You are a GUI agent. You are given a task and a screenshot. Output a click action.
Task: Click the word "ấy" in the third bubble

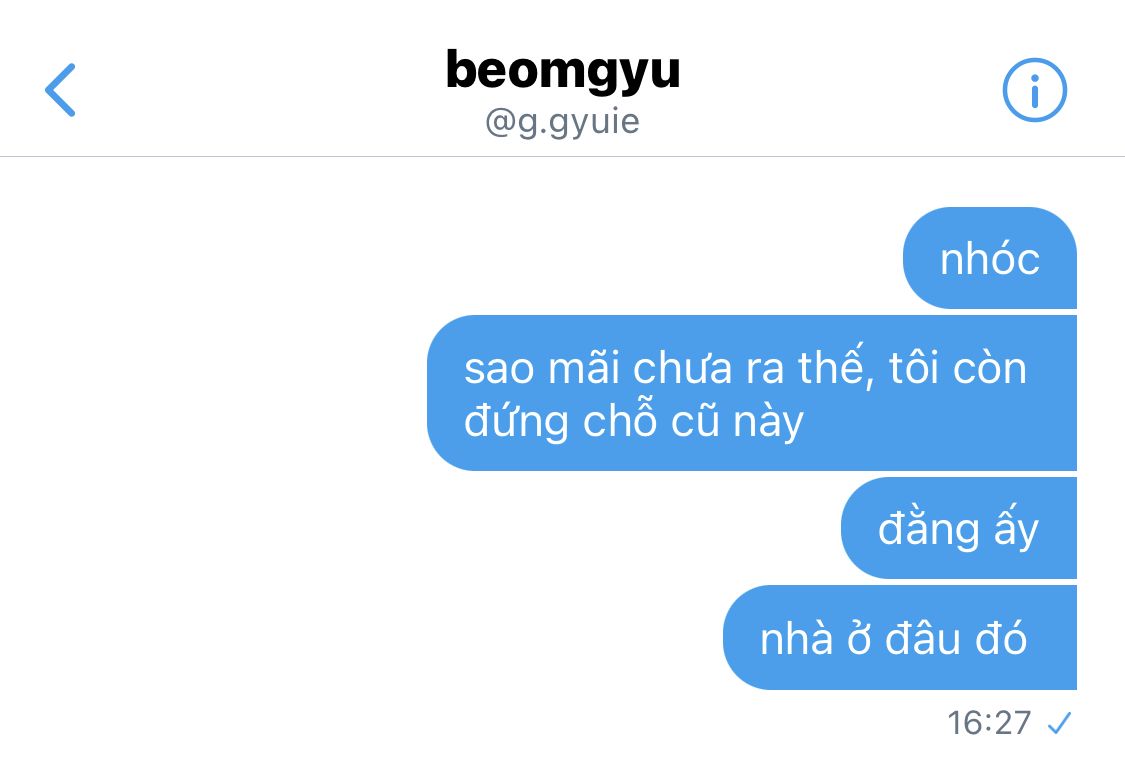coord(1016,530)
